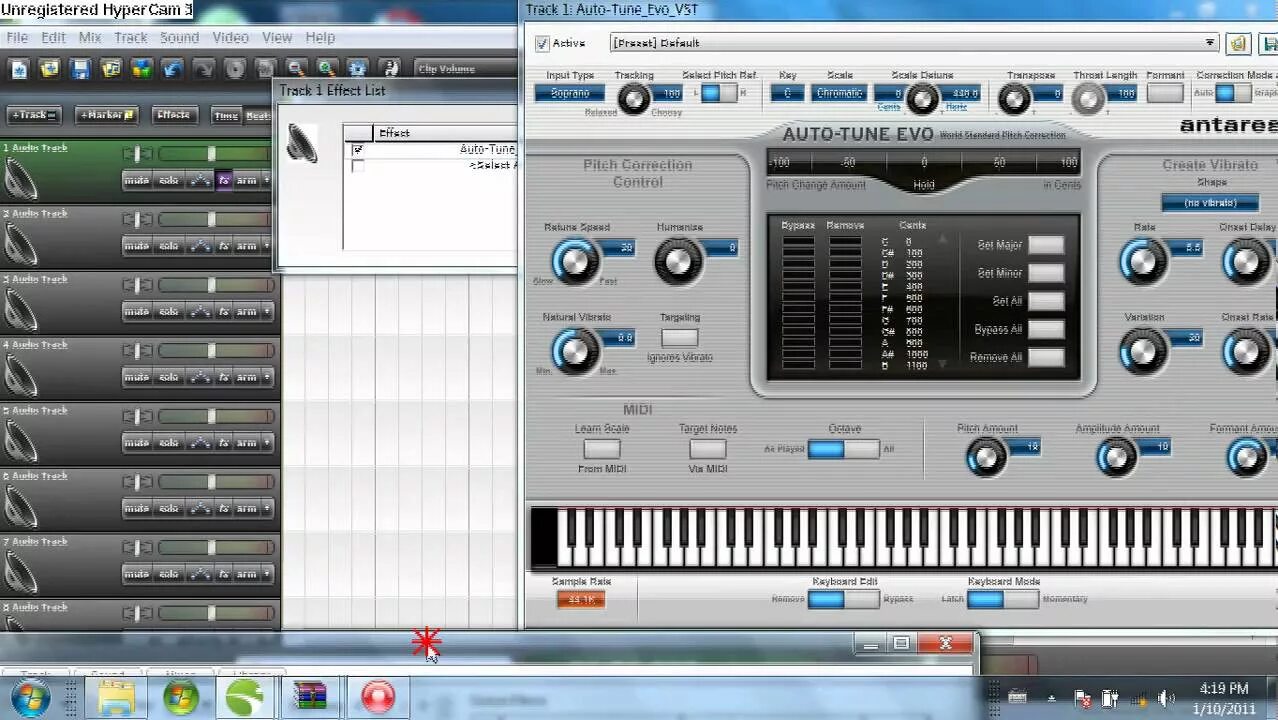Click the Zoom Out magnifier icon
This screenshot has height=720, width=1278.
[296, 69]
